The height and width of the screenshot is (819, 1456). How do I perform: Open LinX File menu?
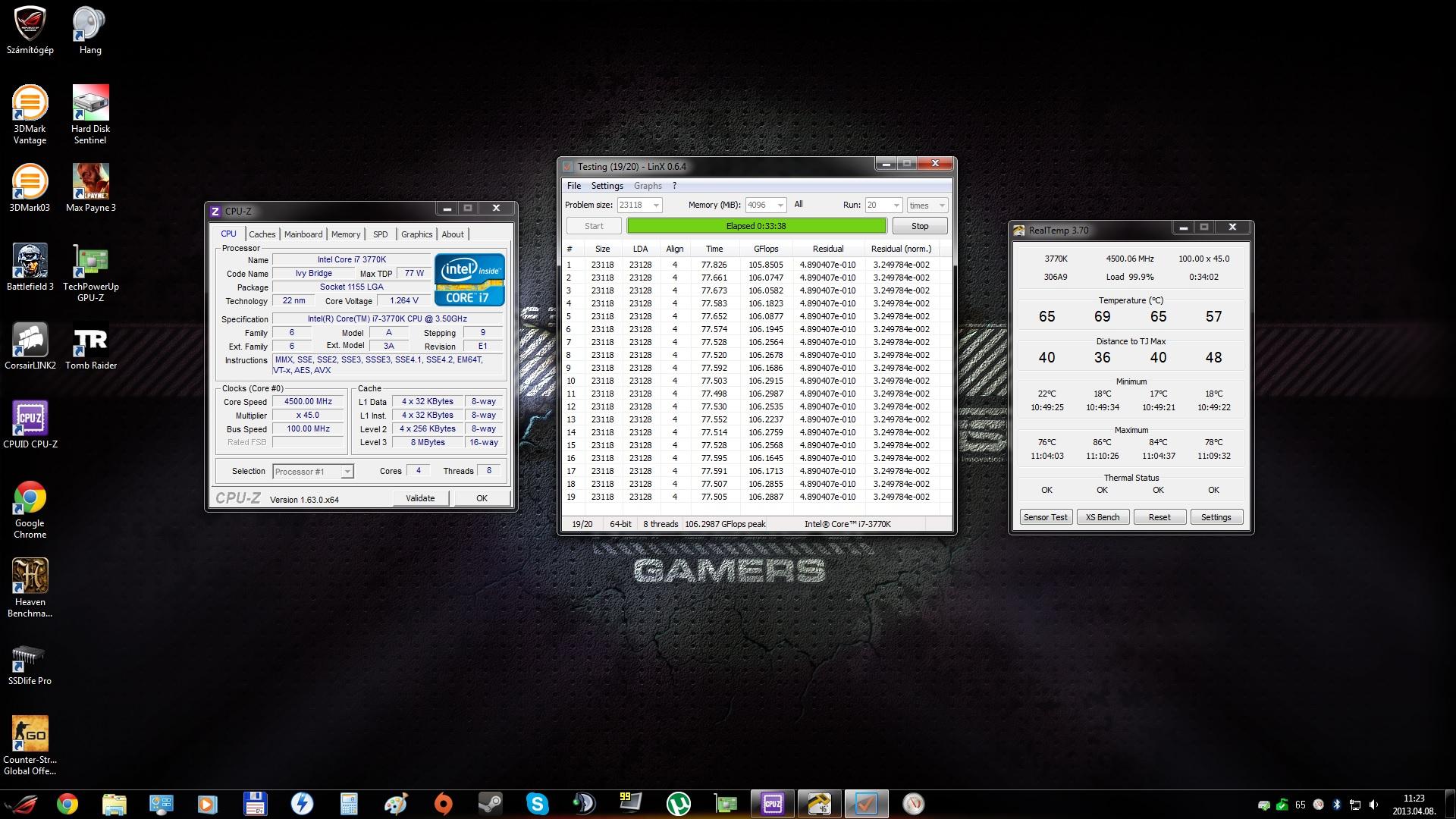574,186
